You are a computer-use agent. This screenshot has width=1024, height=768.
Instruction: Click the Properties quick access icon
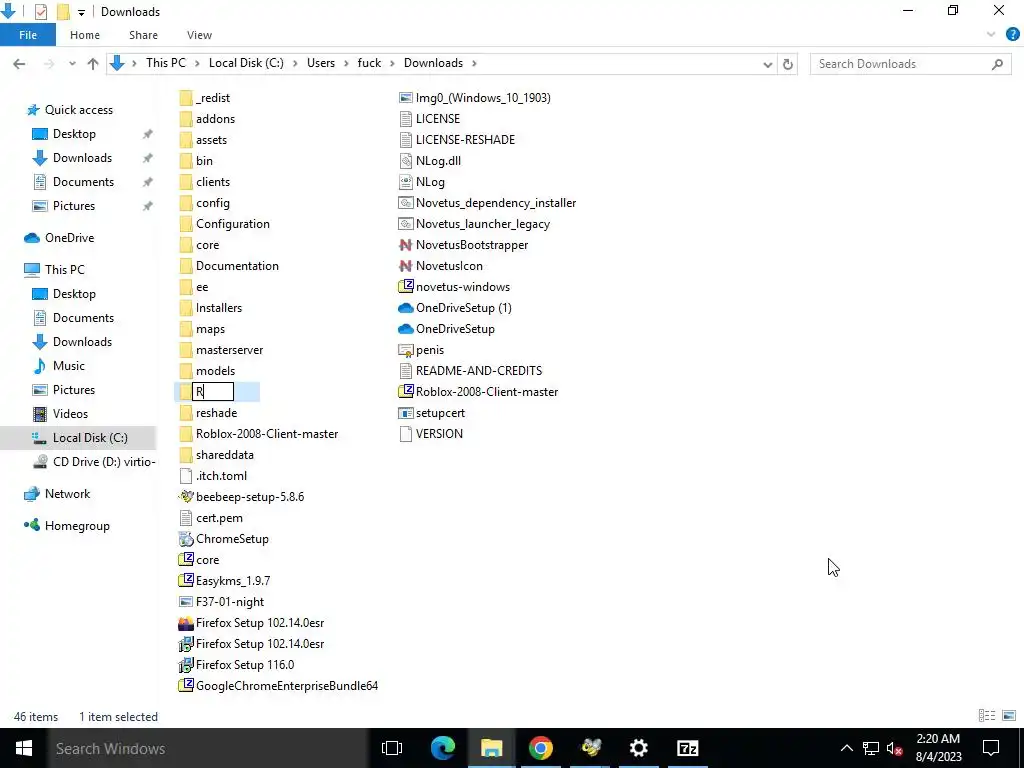click(x=40, y=12)
